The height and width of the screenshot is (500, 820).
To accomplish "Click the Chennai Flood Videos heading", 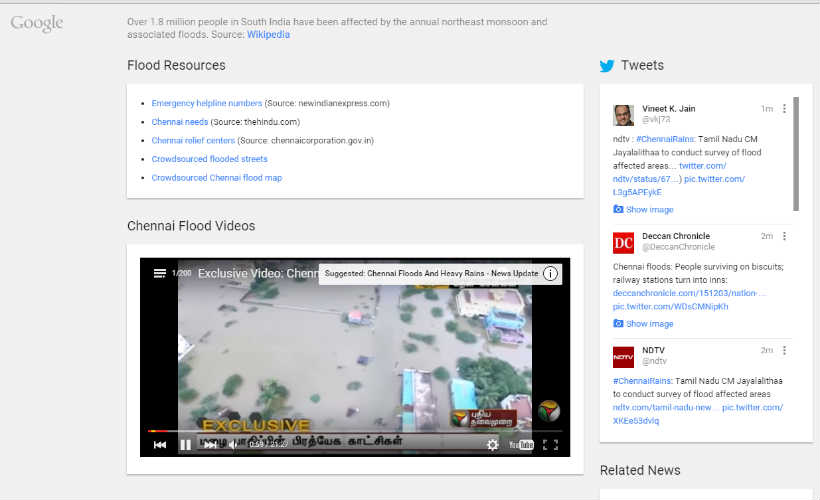I will (x=191, y=226).
